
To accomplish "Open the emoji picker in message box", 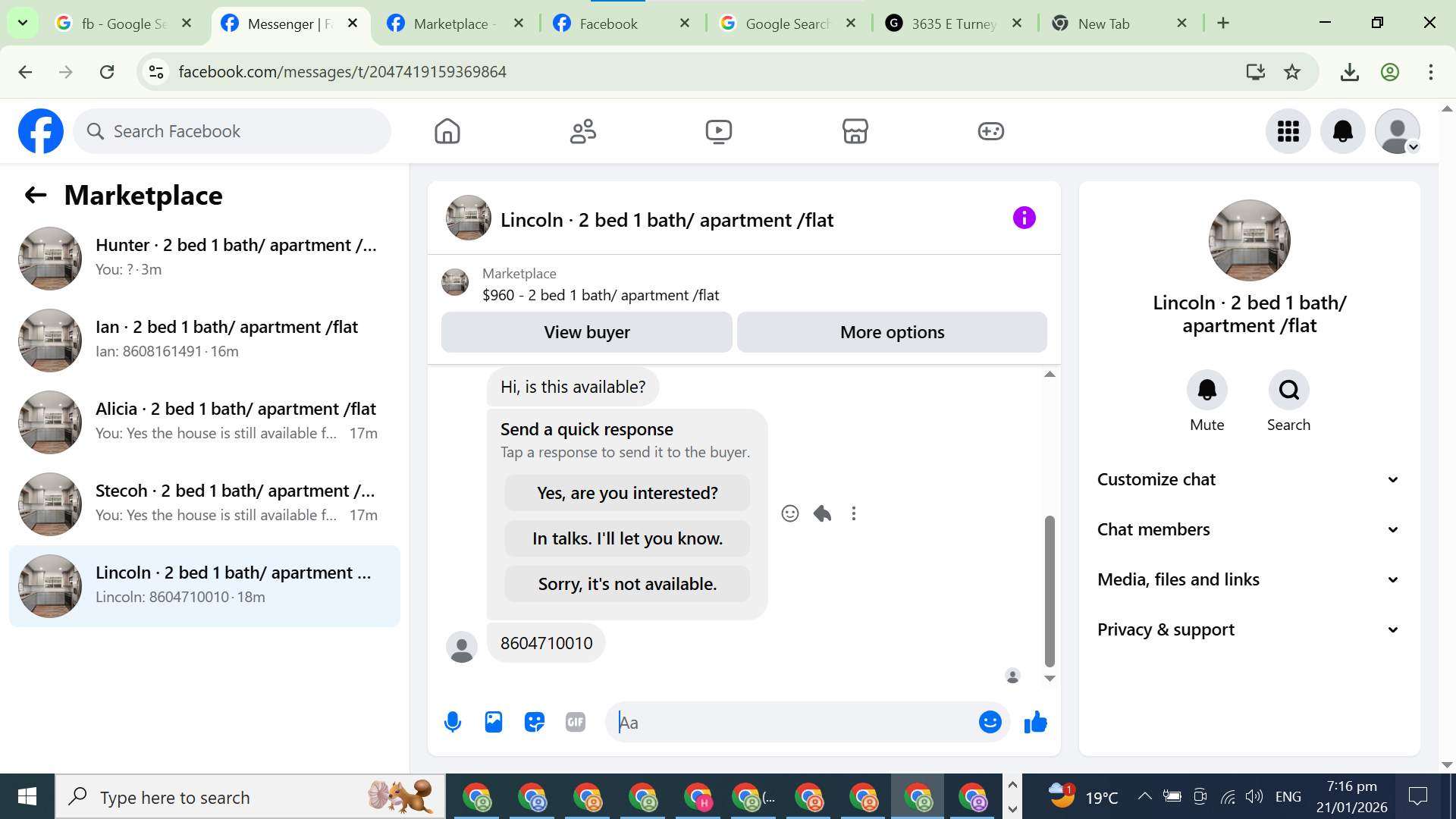I will [x=990, y=722].
